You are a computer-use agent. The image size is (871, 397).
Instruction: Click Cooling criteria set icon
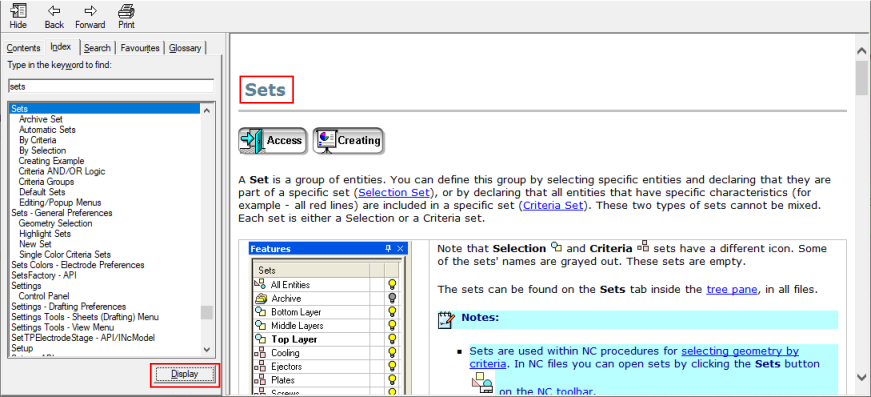pyautogui.click(x=260, y=353)
